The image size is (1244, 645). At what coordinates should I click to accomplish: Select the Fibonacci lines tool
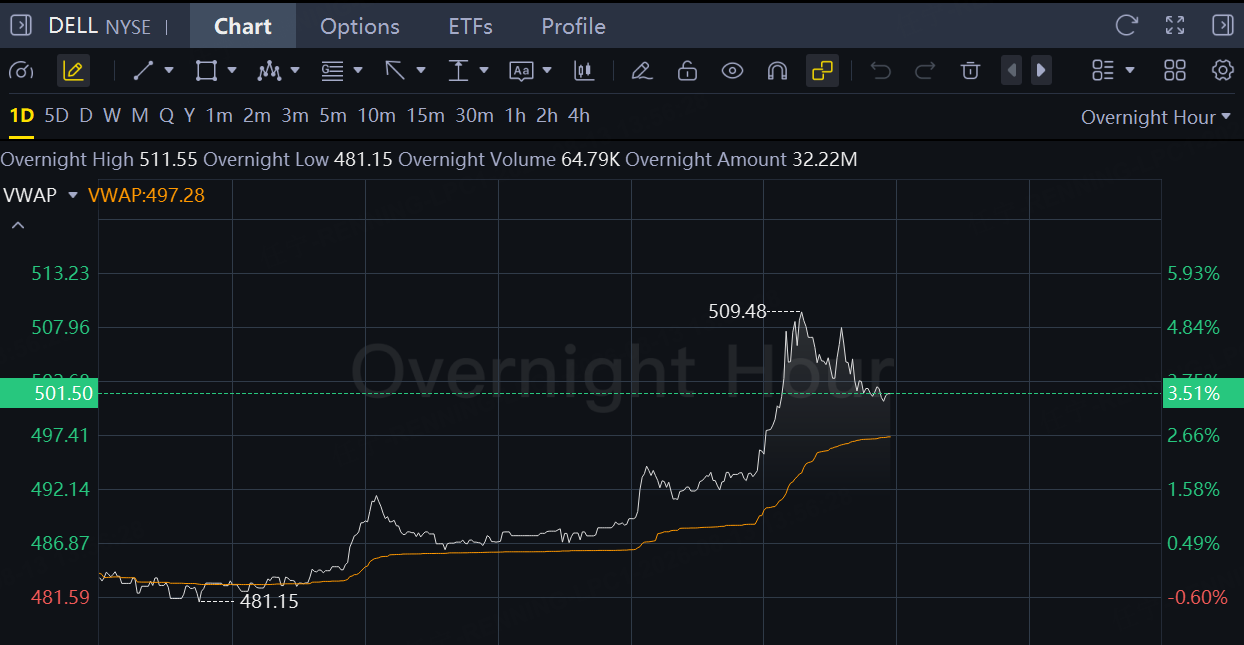(332, 71)
